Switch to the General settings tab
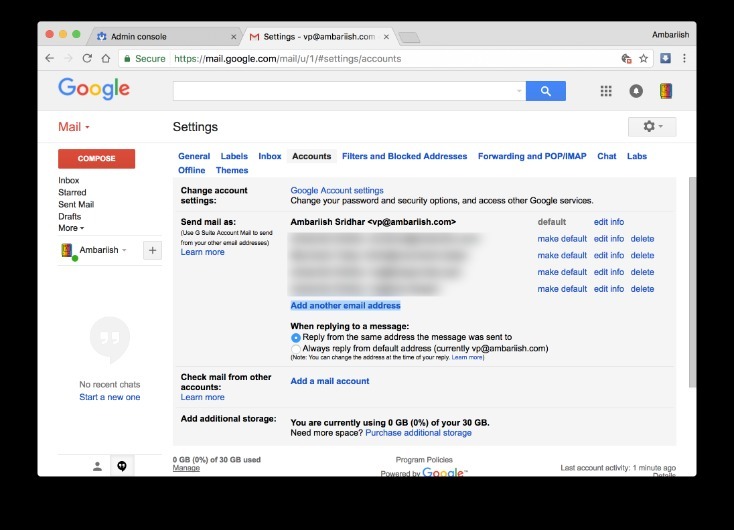734x530 pixels. 194,156
